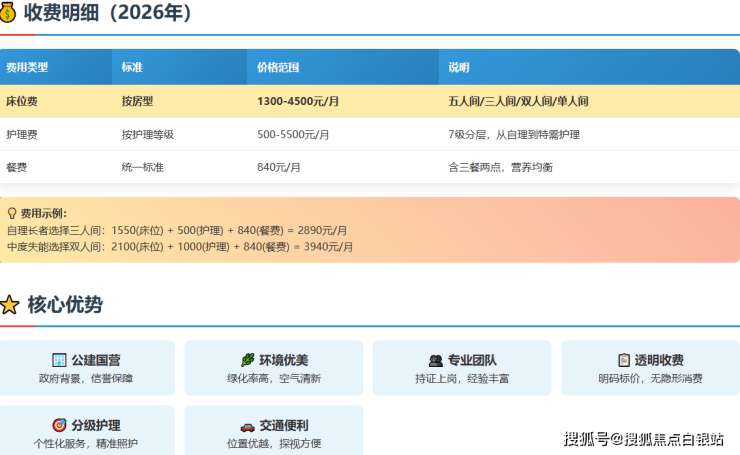Click the 搜狐号@搜狐焦点白银站 watermark
740x455 pixels.
coord(644,439)
